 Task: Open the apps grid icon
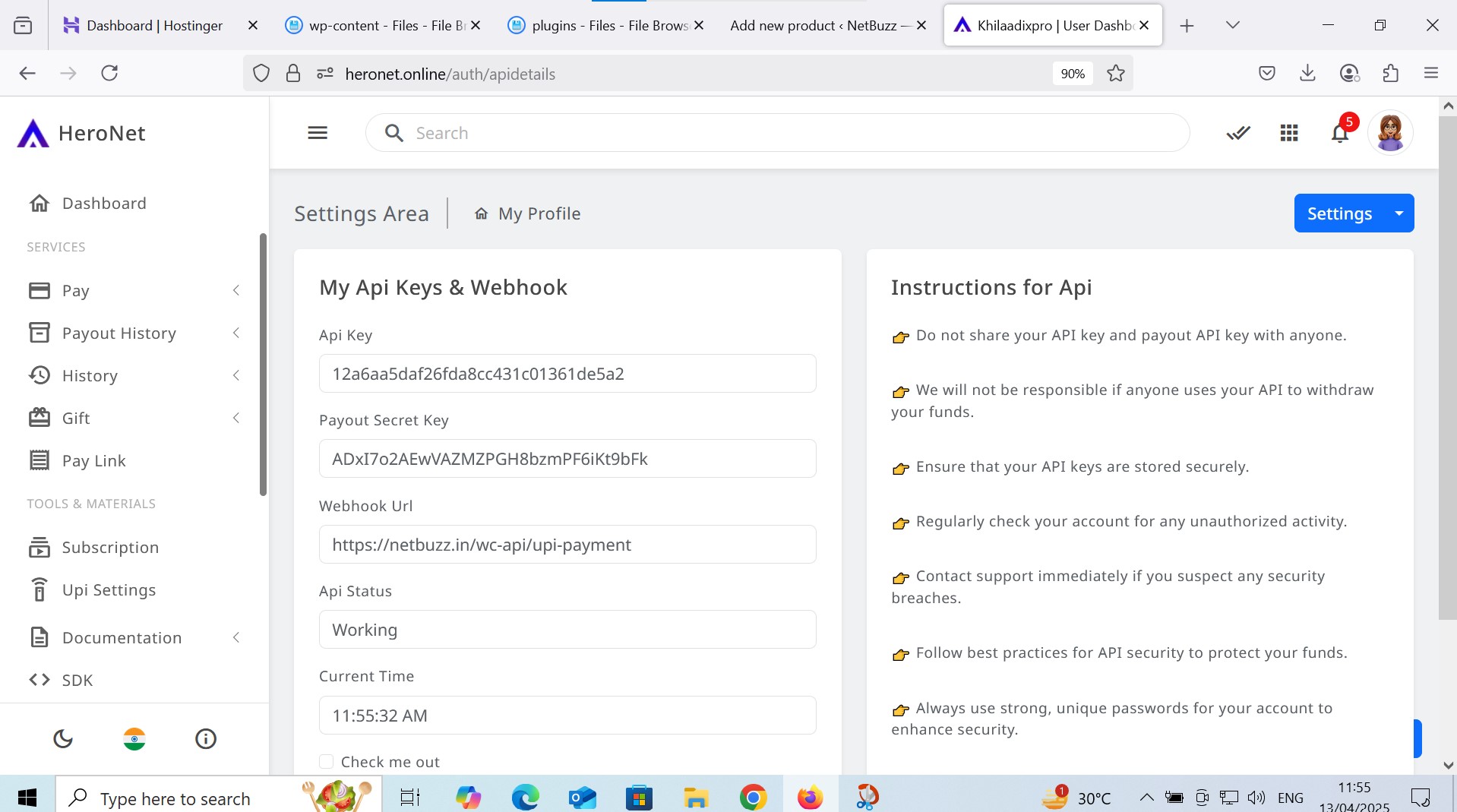click(x=1288, y=134)
